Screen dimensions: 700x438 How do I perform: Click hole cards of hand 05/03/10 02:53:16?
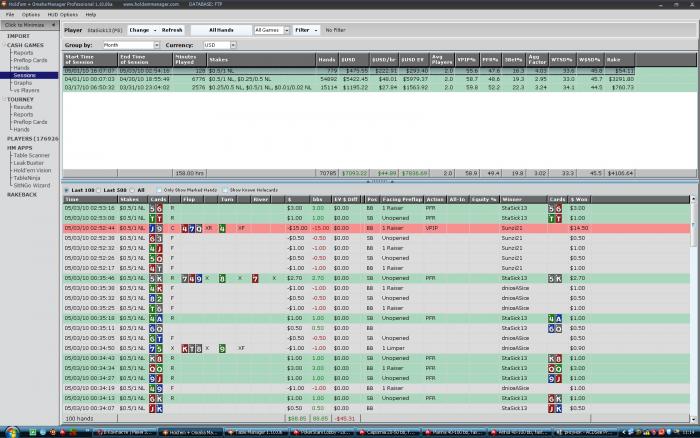coord(155,209)
